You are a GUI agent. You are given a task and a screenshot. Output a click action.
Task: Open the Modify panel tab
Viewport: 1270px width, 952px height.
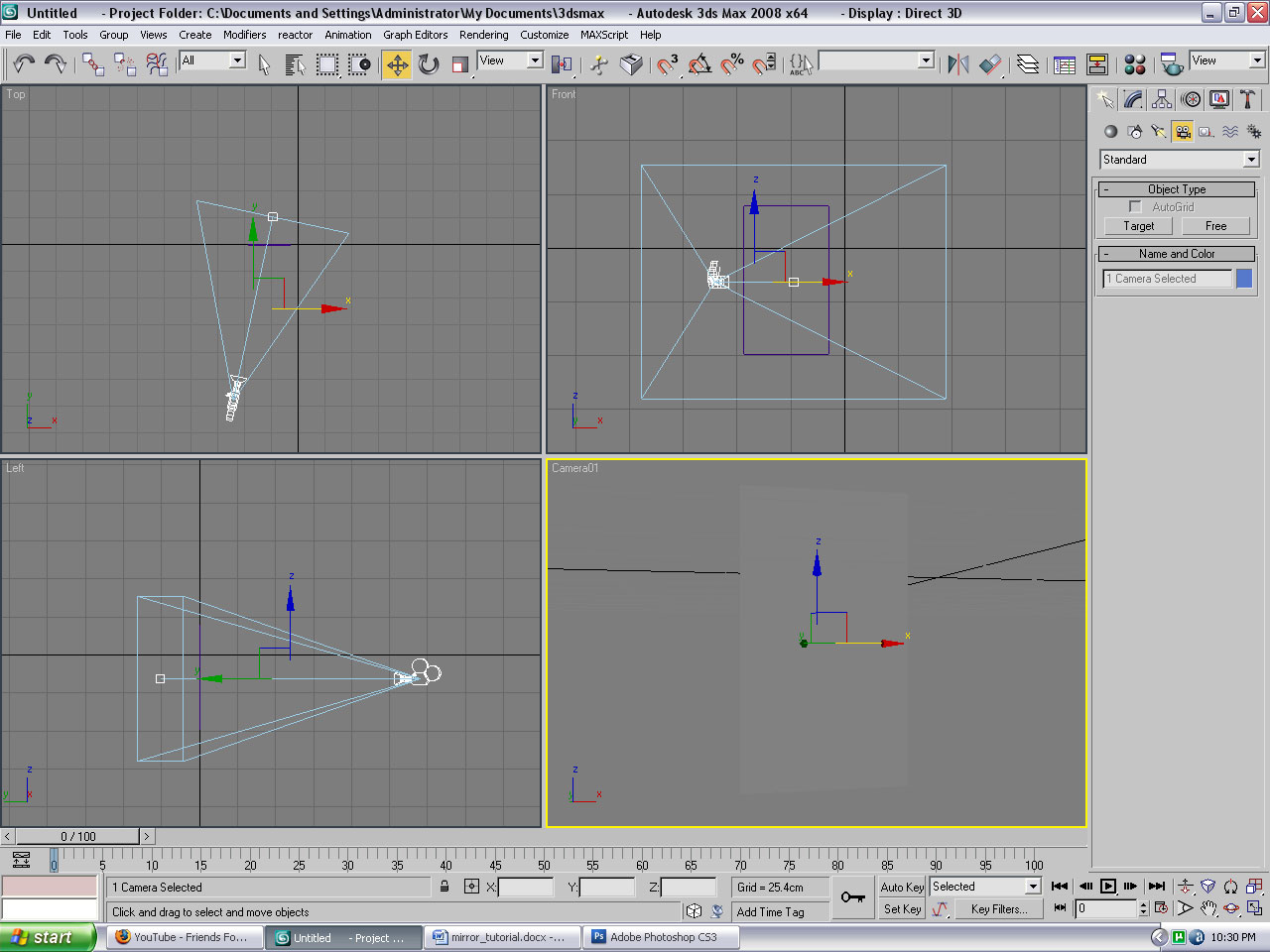pos(1133,99)
